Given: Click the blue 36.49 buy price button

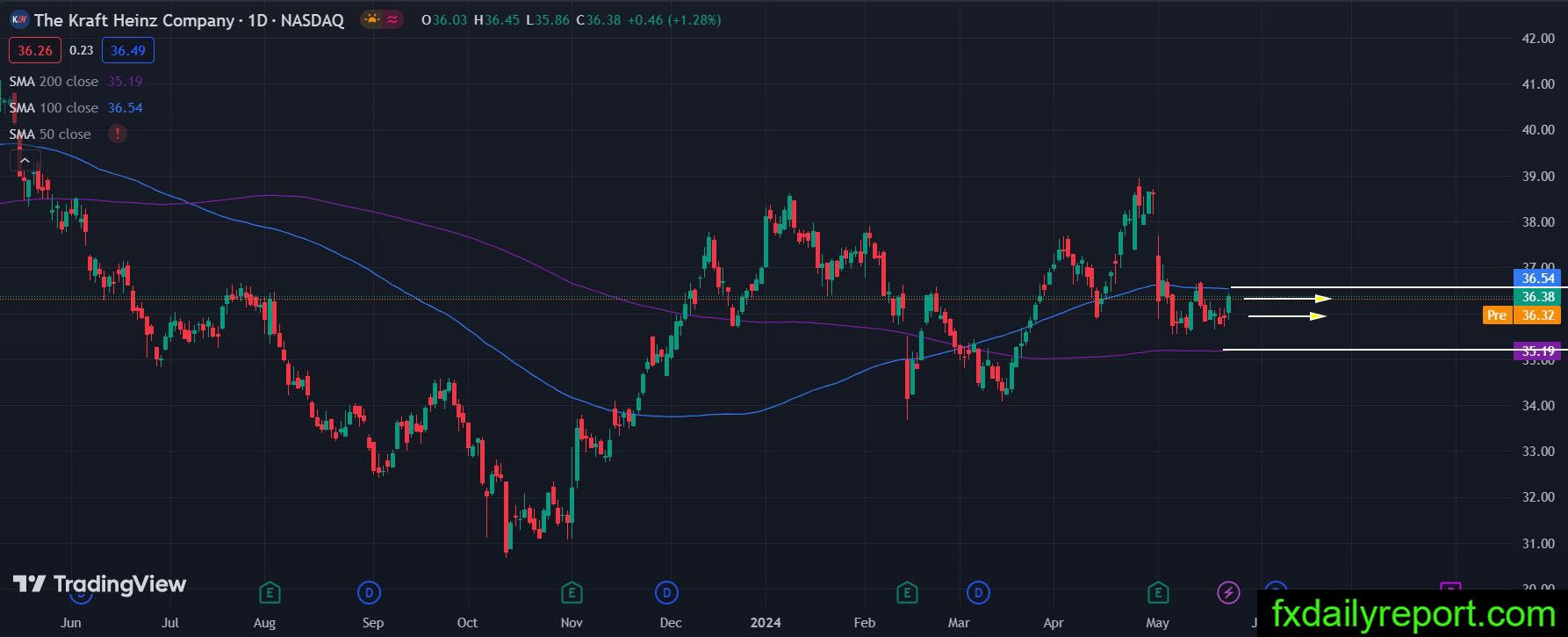Looking at the screenshot, I should click(x=128, y=50).
